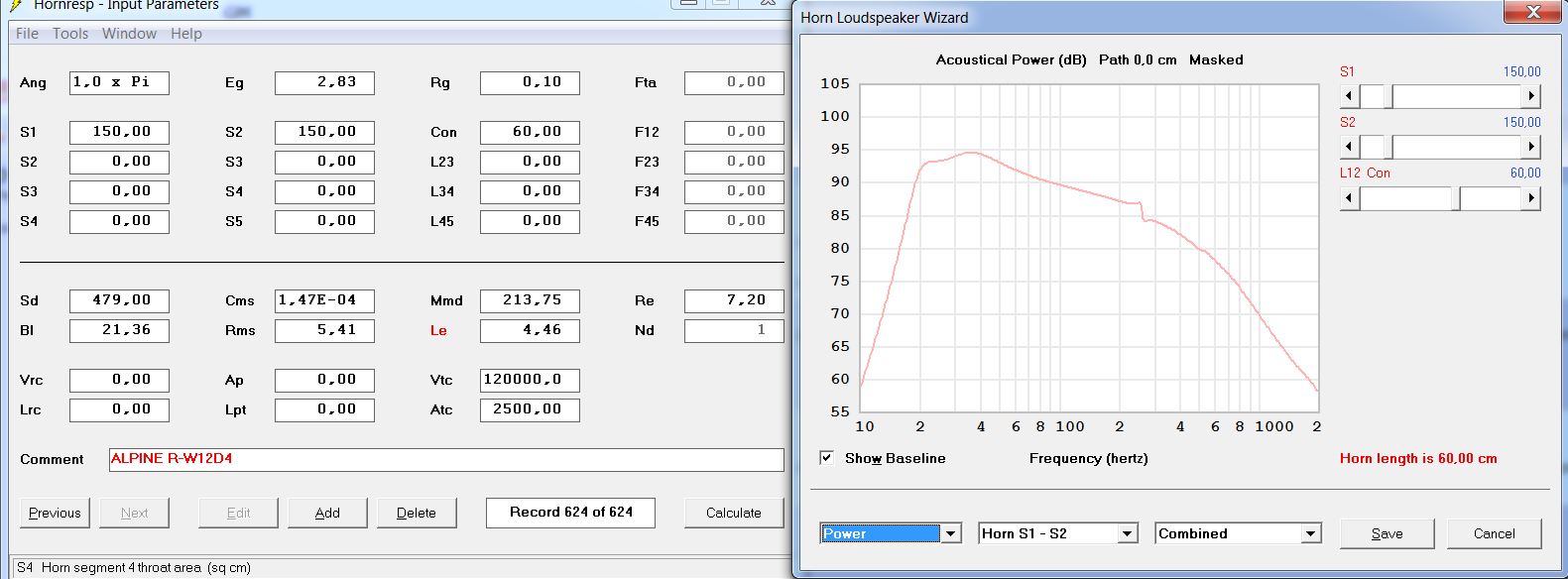Click the S2 field showing 150,00 beside S1
This screenshot has width=1568, height=579.
point(324,132)
